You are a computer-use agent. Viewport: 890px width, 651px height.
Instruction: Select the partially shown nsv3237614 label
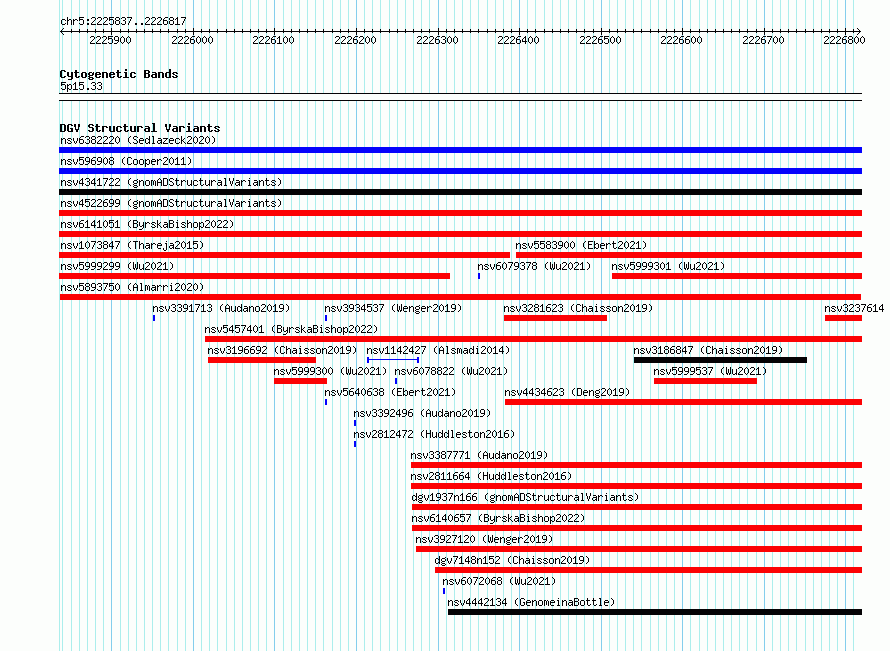(x=854, y=308)
